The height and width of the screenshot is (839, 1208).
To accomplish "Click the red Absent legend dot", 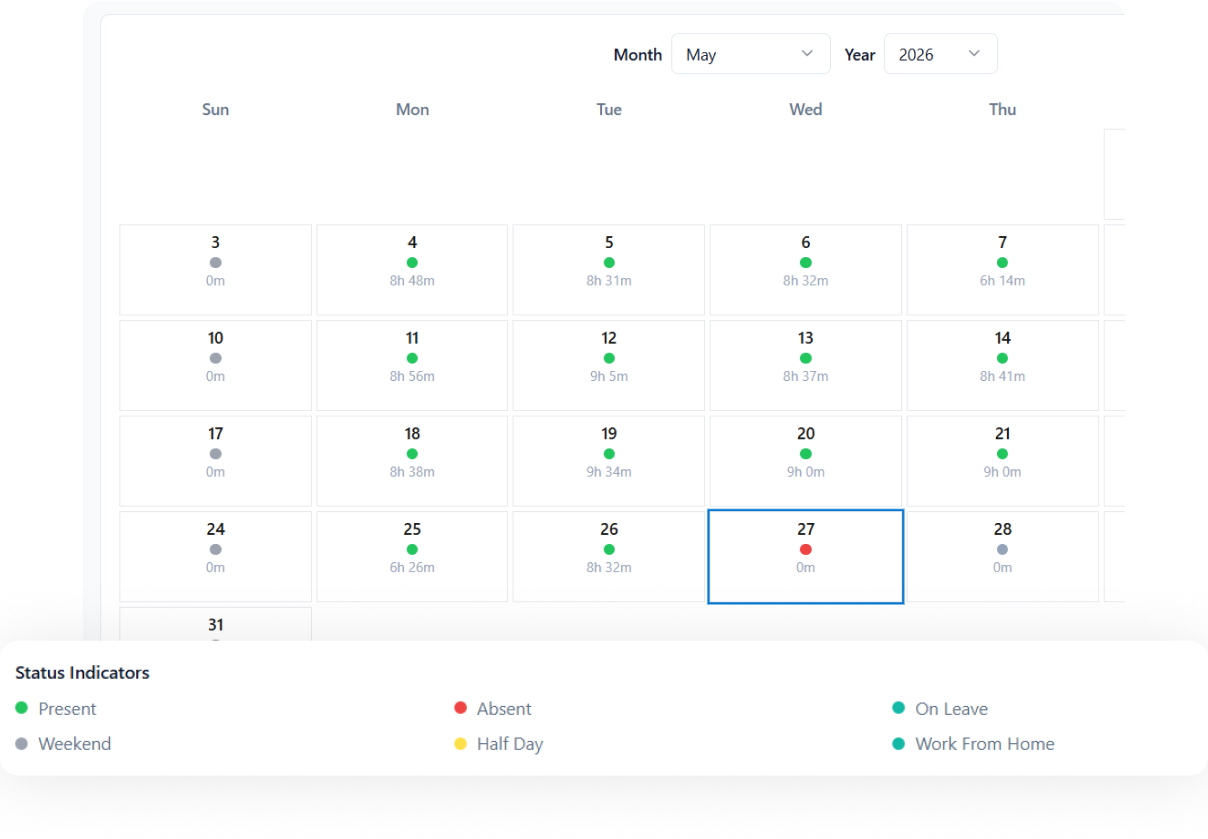I will click(x=460, y=708).
